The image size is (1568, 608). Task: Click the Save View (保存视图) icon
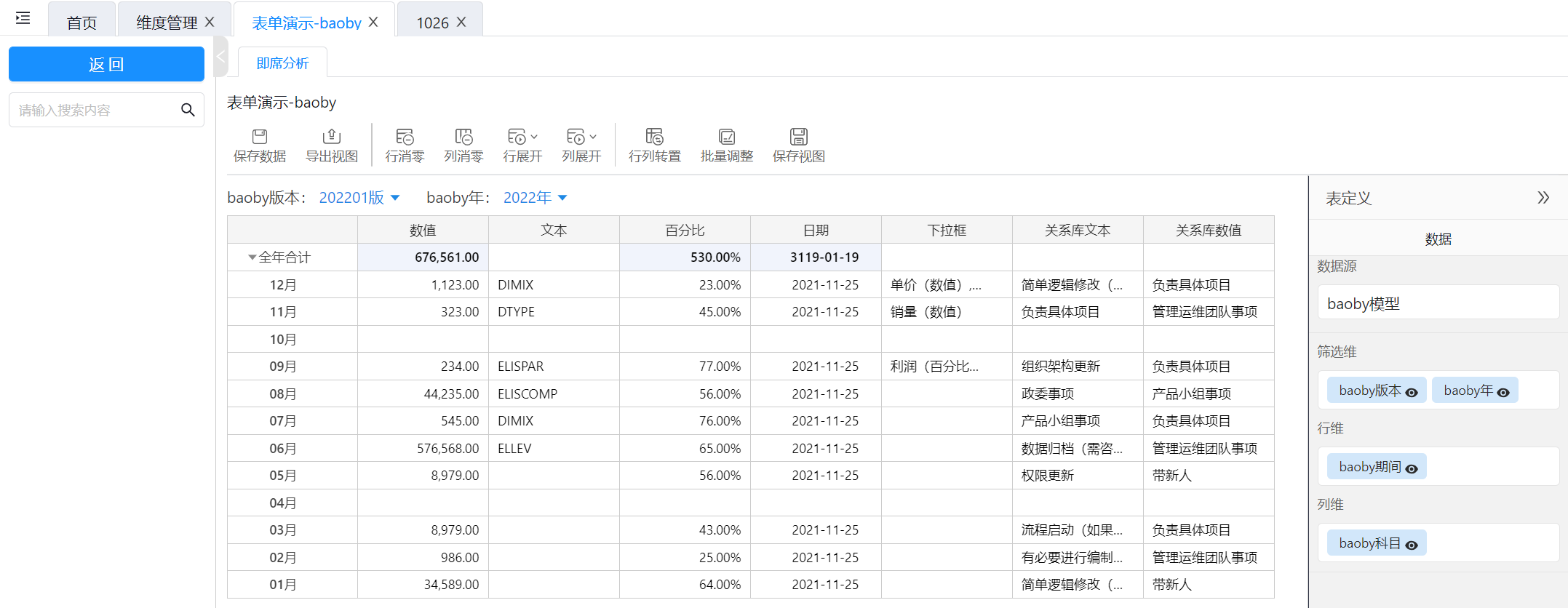coord(798,137)
